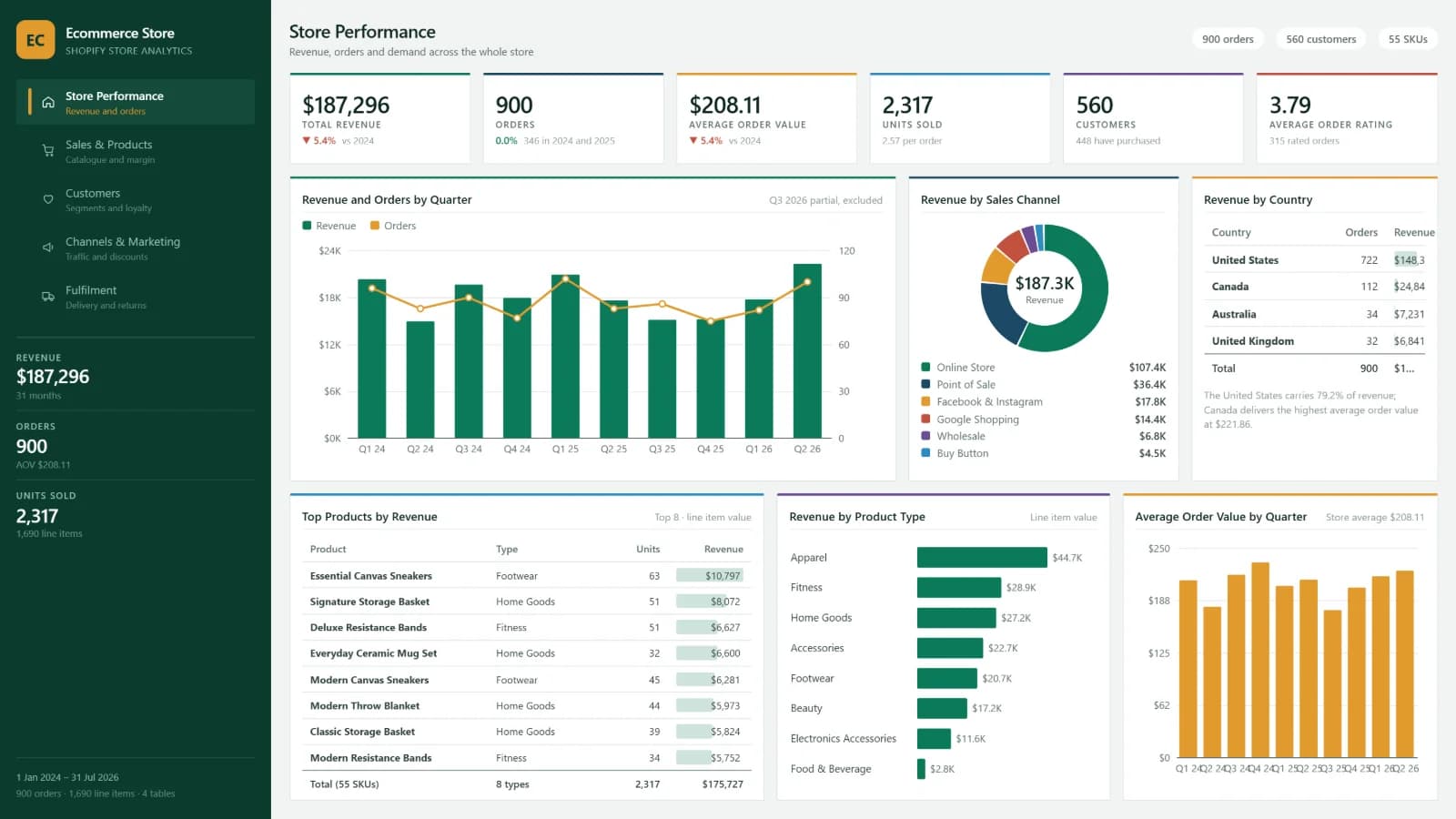The width and height of the screenshot is (1456, 819).
Task: Click the Home Goods $27.2K bar
Action: (x=956, y=618)
